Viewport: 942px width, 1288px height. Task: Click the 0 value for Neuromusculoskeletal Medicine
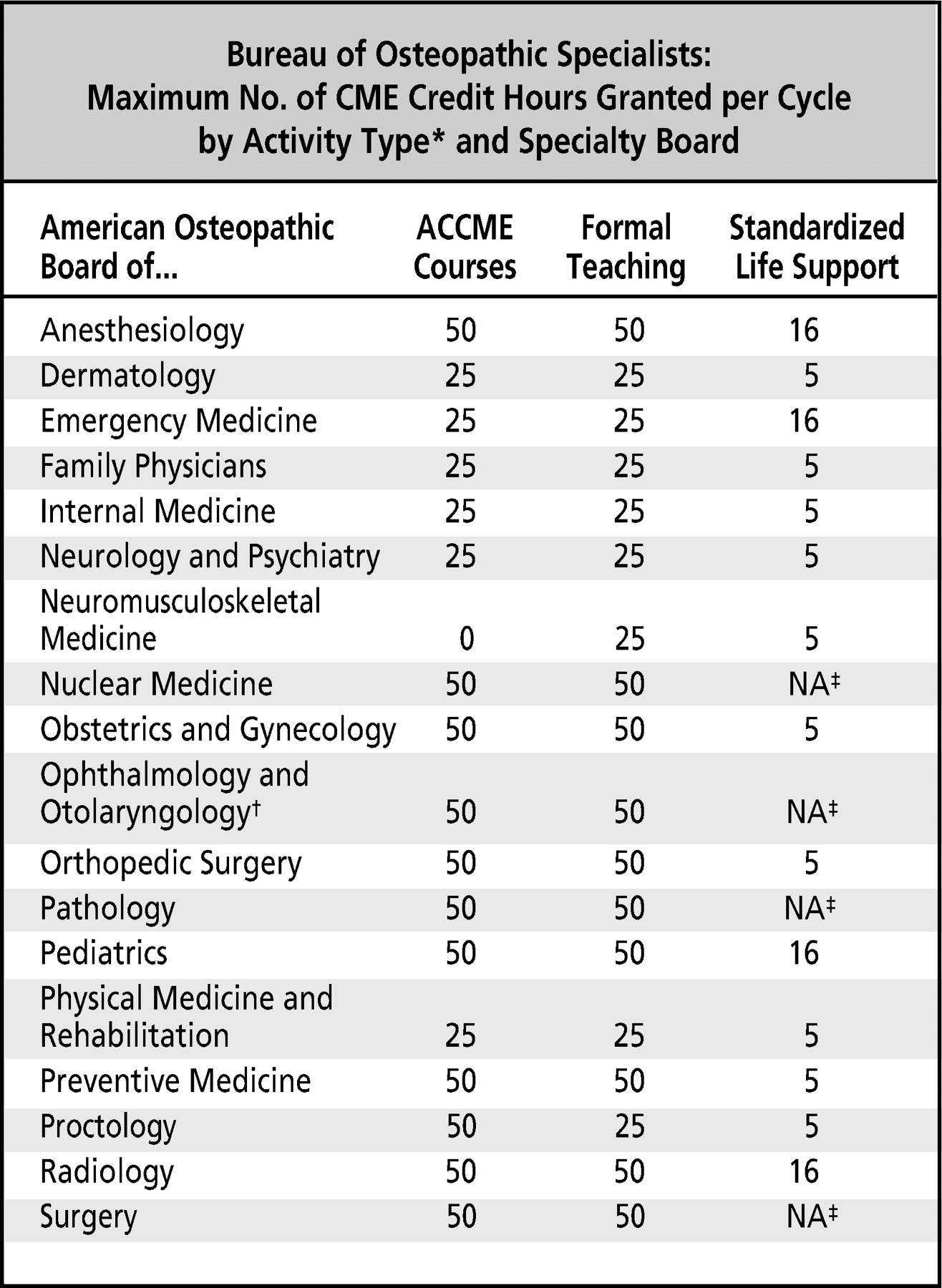coord(466,638)
